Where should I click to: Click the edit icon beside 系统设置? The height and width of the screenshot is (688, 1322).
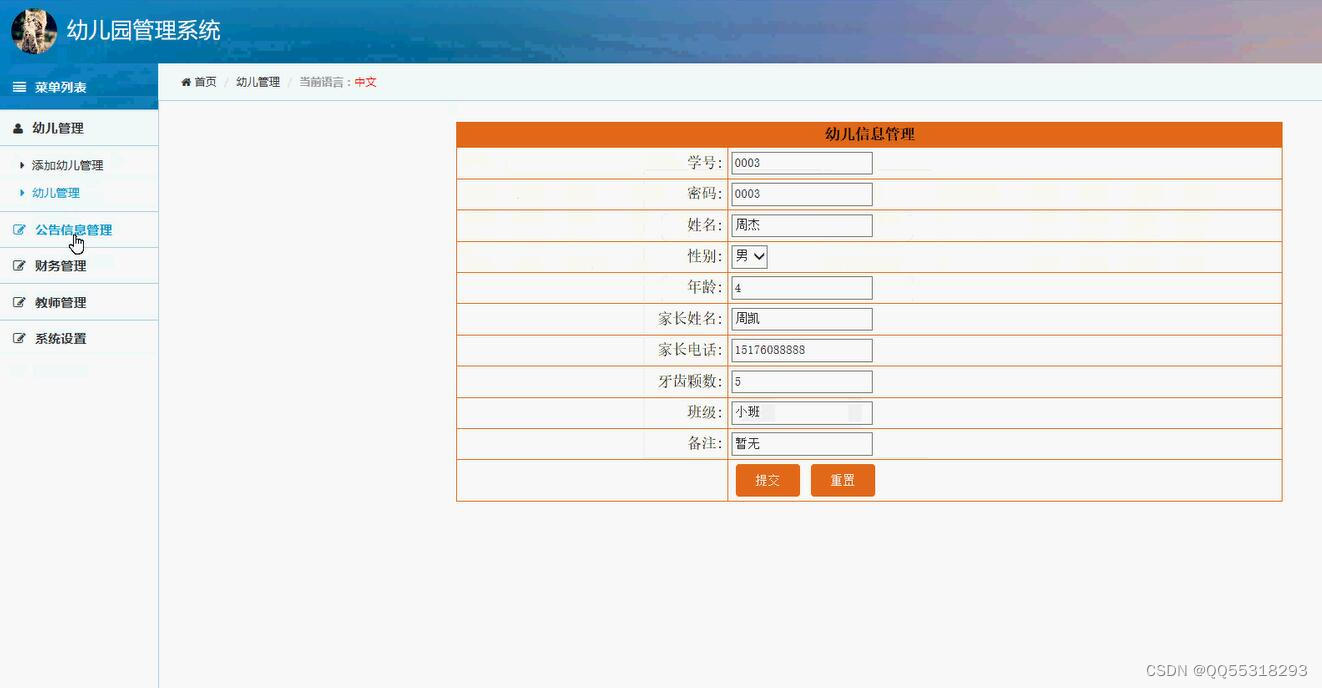[19, 338]
